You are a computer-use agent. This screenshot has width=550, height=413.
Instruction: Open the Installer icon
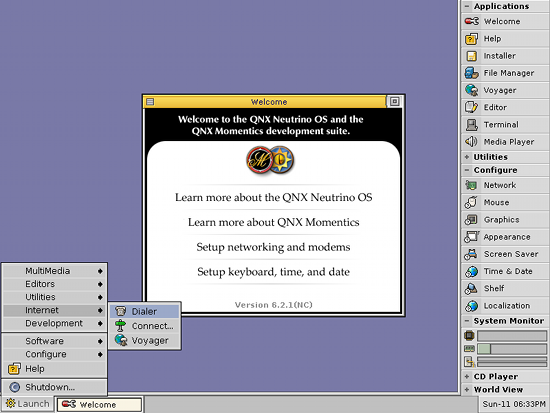(x=472, y=56)
